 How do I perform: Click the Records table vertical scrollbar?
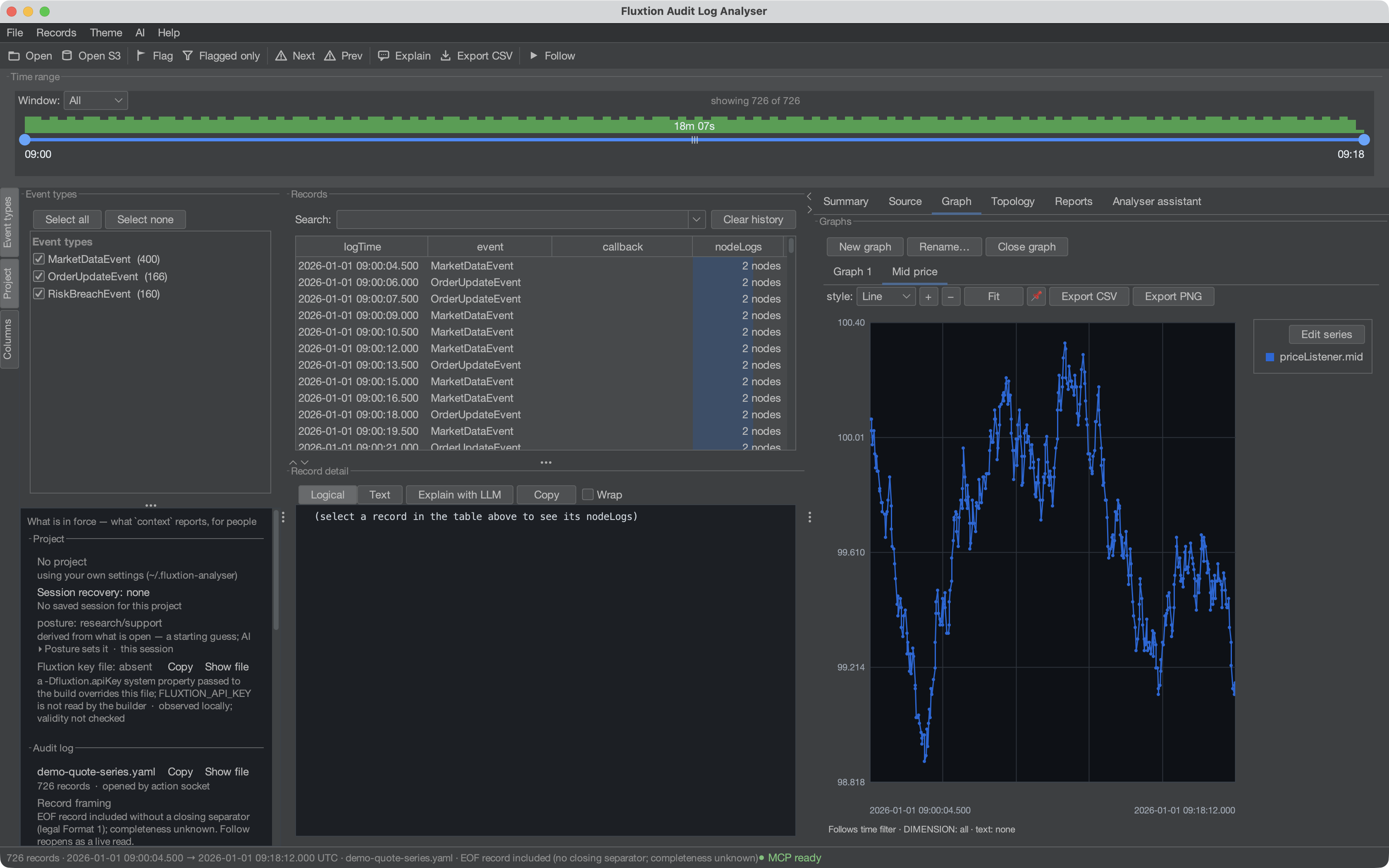[792, 246]
